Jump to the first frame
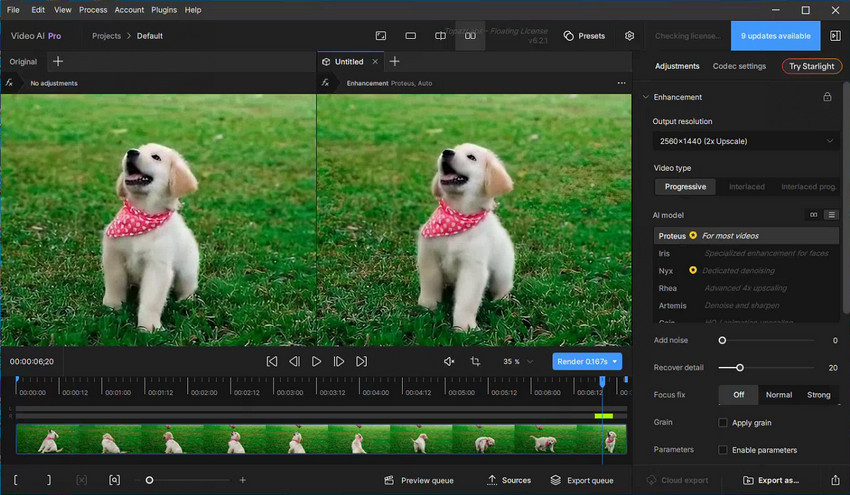This screenshot has height=495, width=850. point(272,362)
